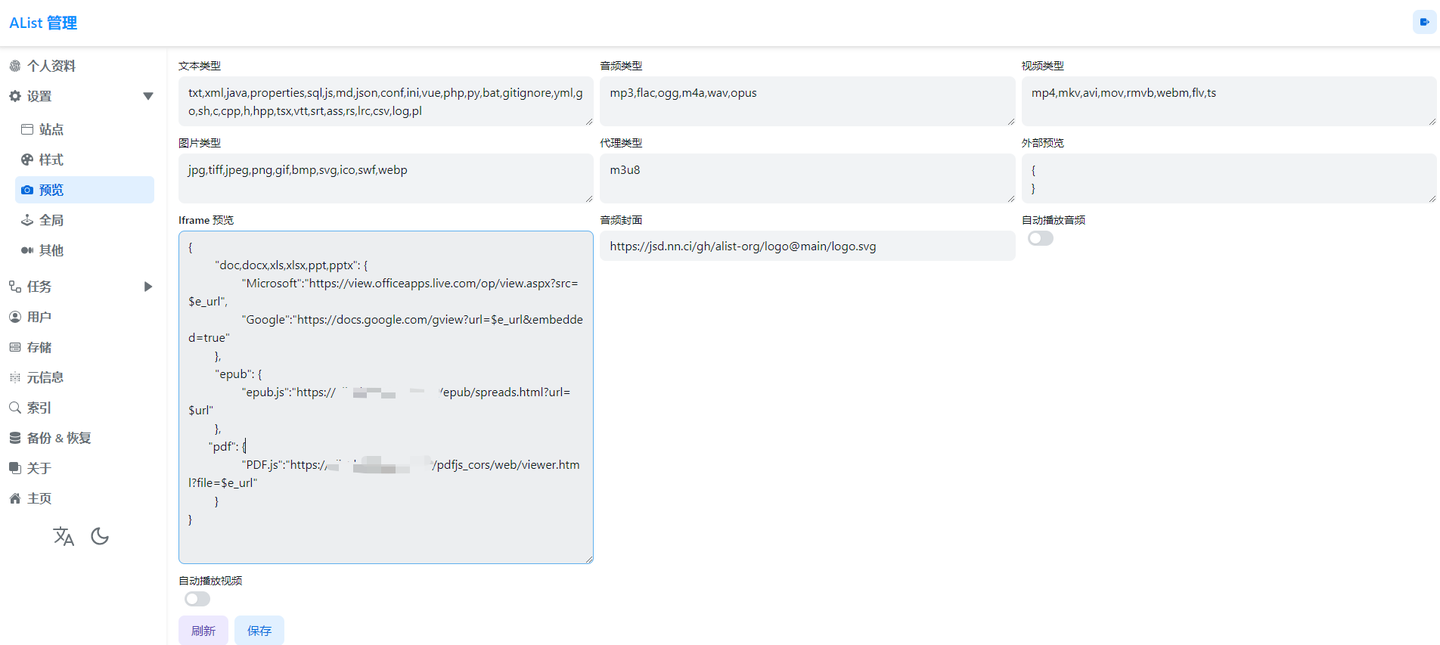Collapse the 设置 menu arrow
This screenshot has width=1440, height=645.
148,96
